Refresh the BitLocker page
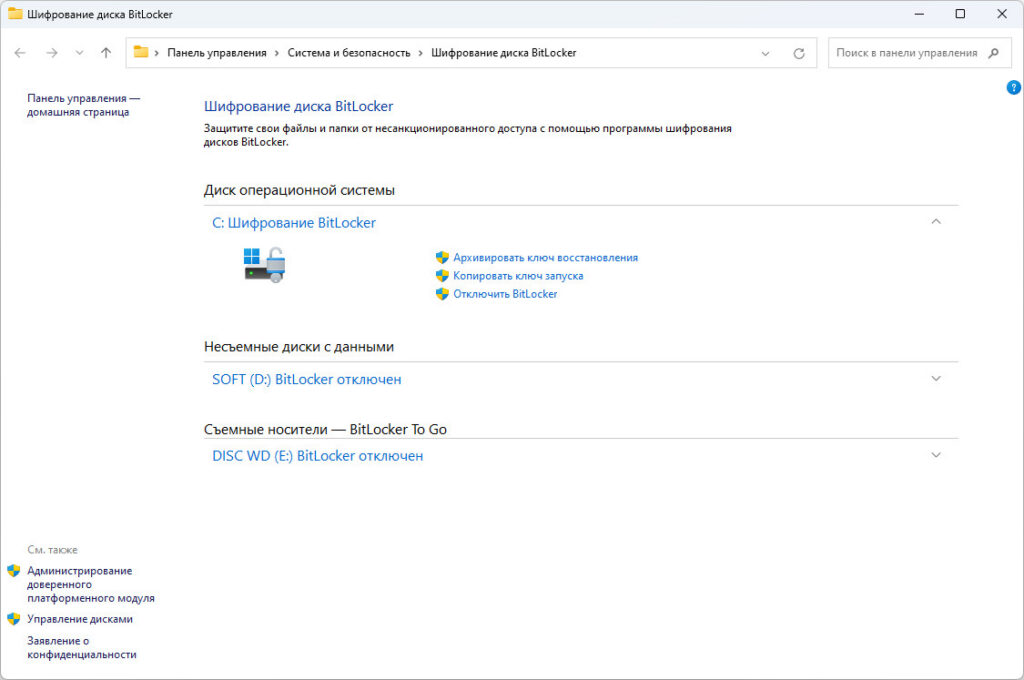This screenshot has width=1024, height=680. tap(799, 54)
